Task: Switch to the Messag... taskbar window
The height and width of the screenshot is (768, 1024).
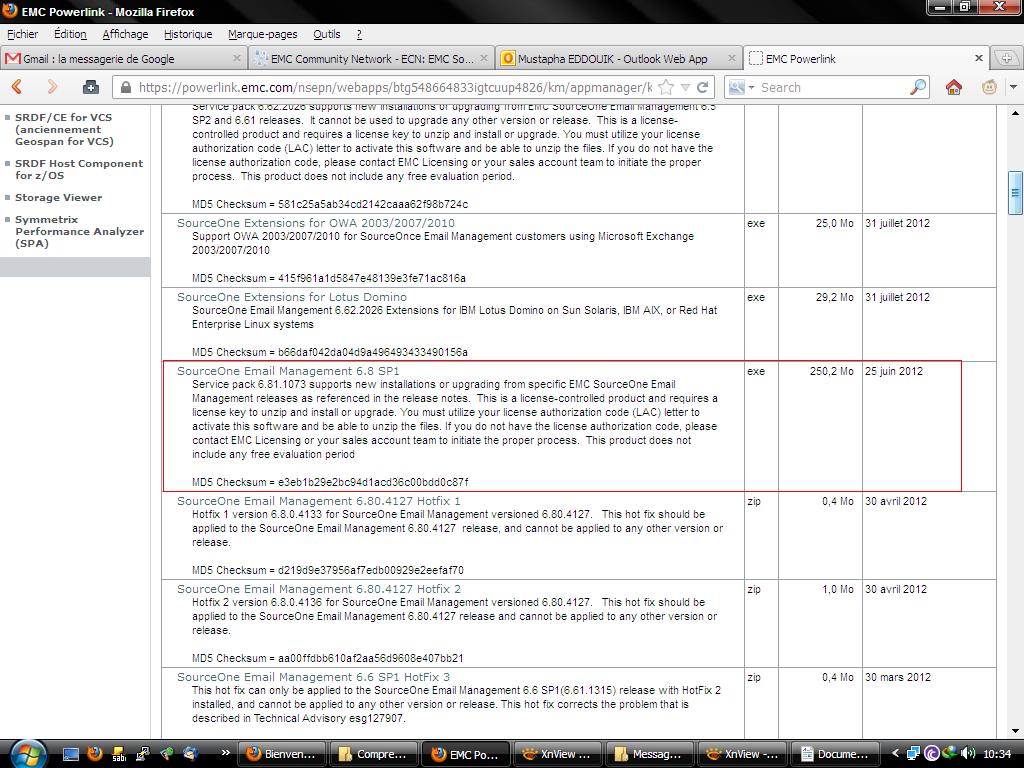Action: click(x=650, y=754)
